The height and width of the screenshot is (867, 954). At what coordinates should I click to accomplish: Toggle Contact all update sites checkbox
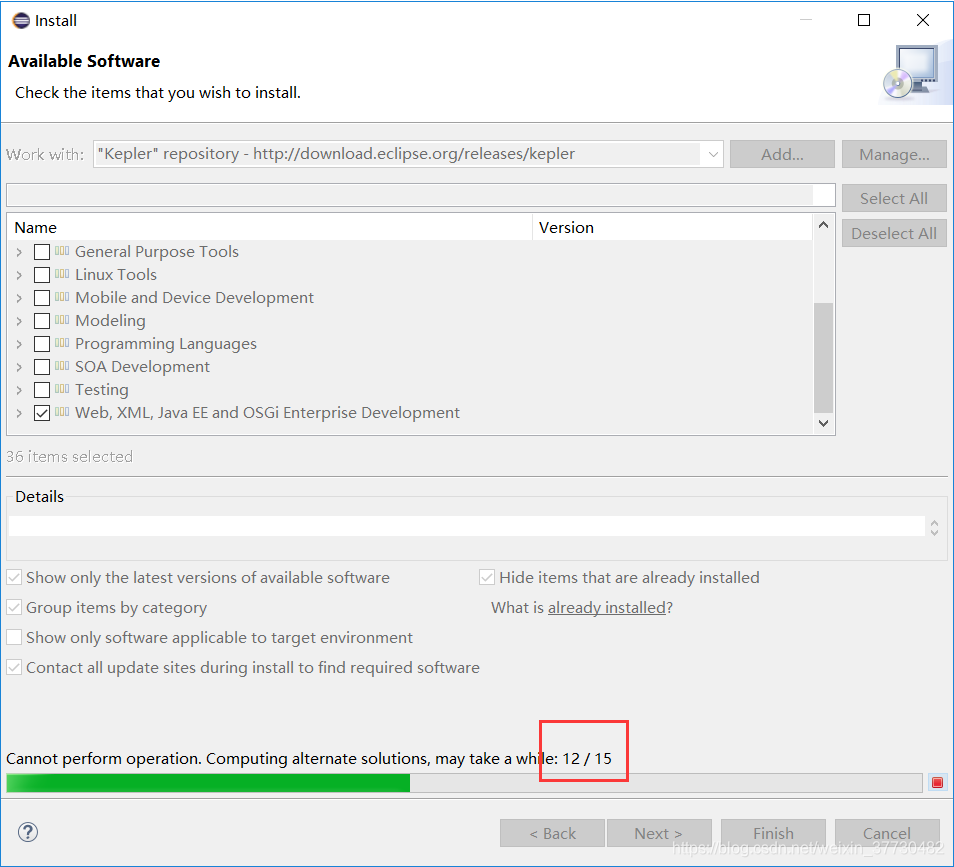pos(14,667)
